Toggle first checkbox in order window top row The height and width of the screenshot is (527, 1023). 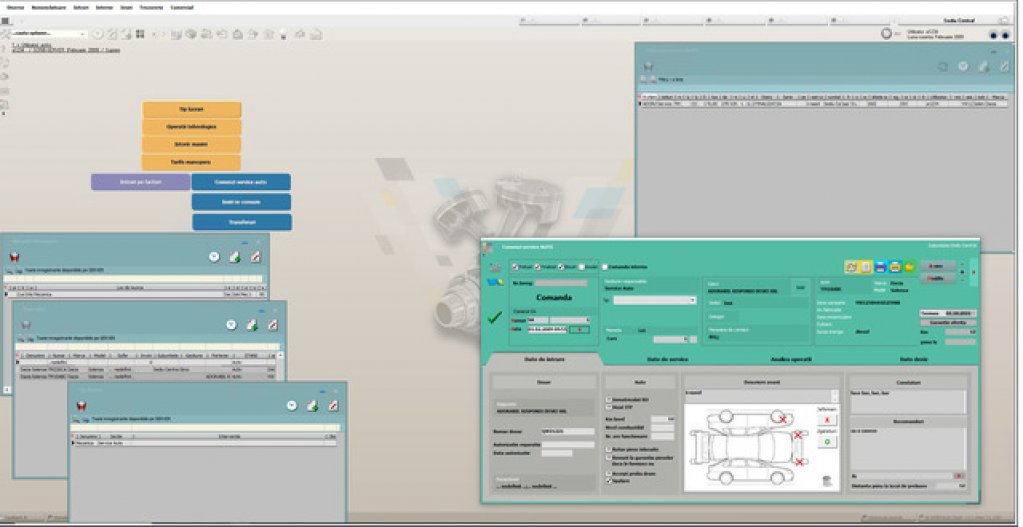515,267
